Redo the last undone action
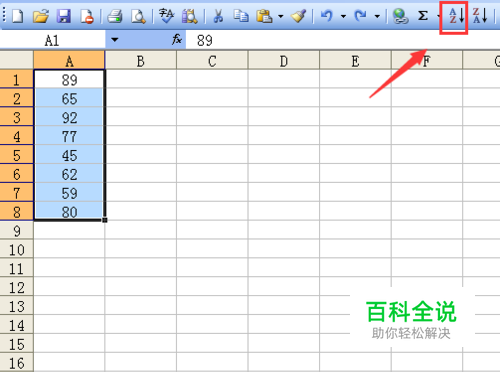Screen dimensions: 500x372 pyautogui.click(x=360, y=16)
